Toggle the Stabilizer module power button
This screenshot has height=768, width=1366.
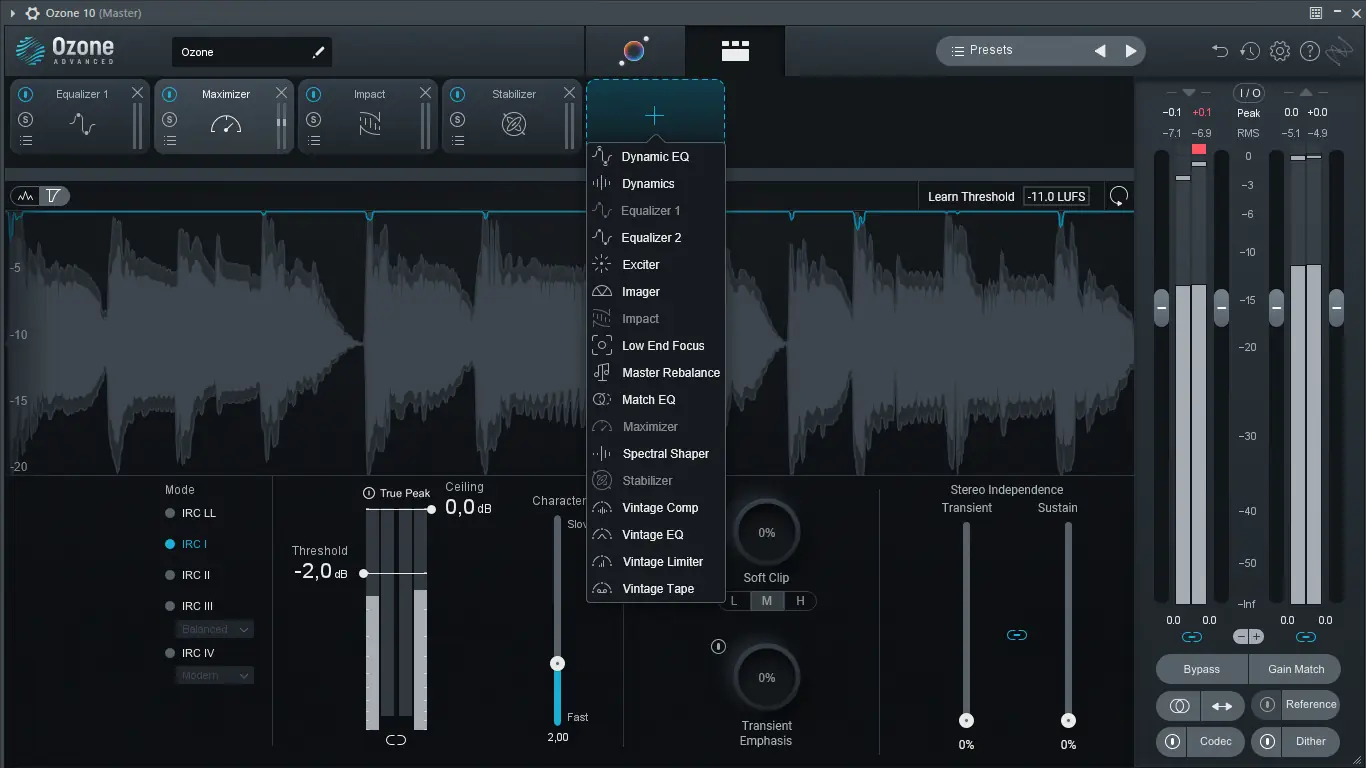click(458, 93)
